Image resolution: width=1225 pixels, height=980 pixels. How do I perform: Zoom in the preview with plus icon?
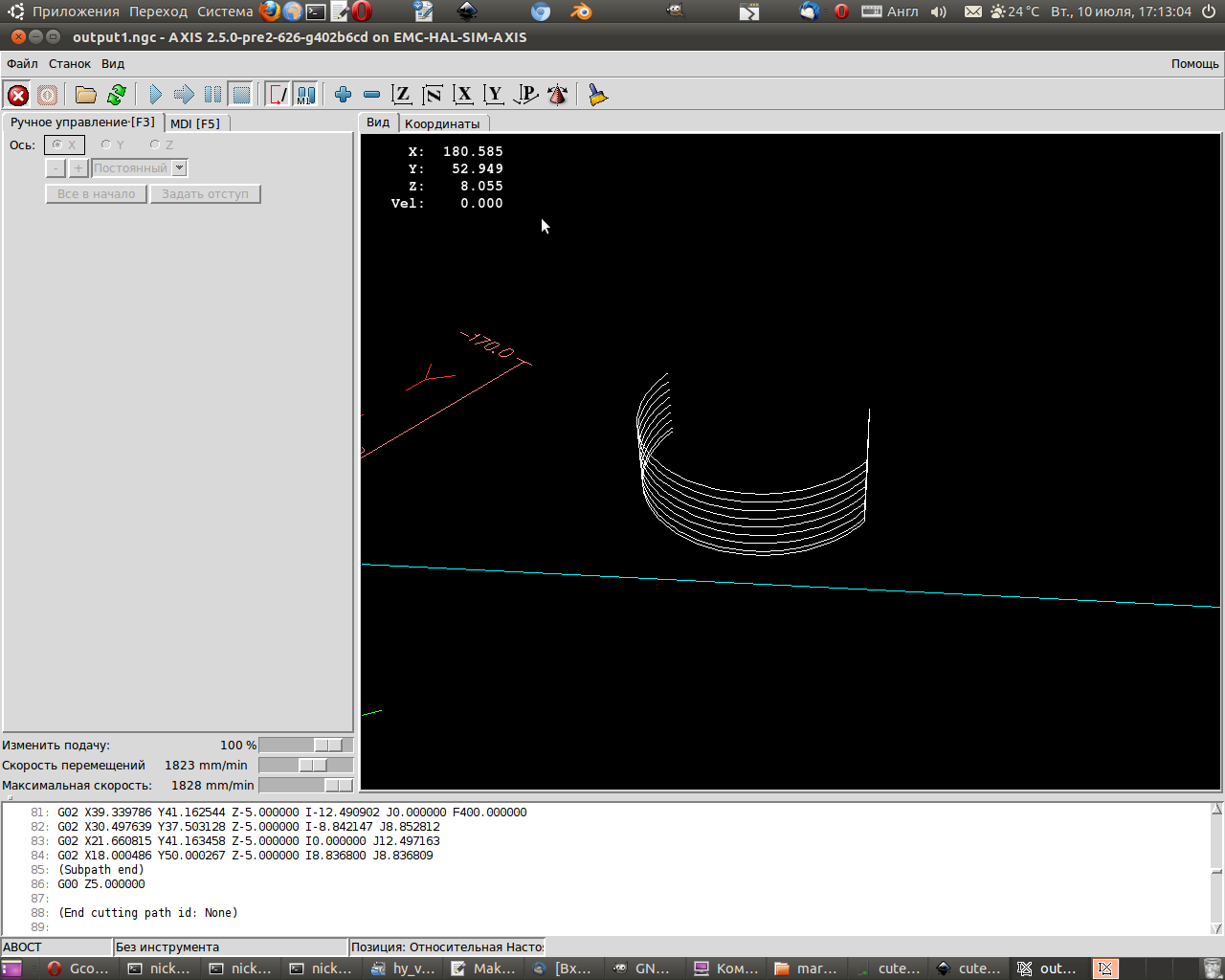point(343,95)
